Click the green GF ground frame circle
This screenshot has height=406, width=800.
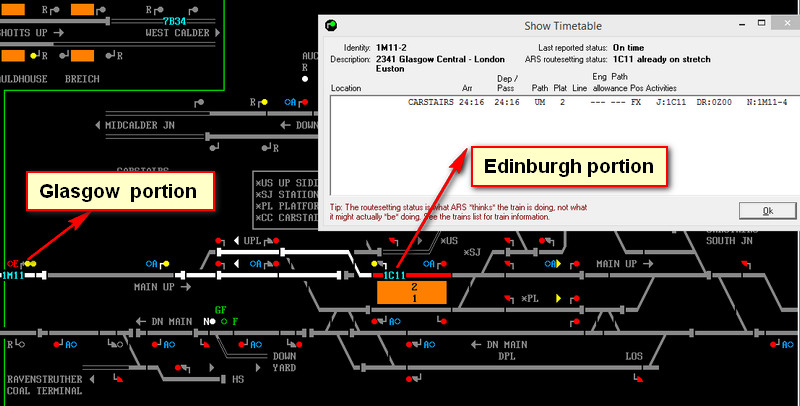pos(224,321)
